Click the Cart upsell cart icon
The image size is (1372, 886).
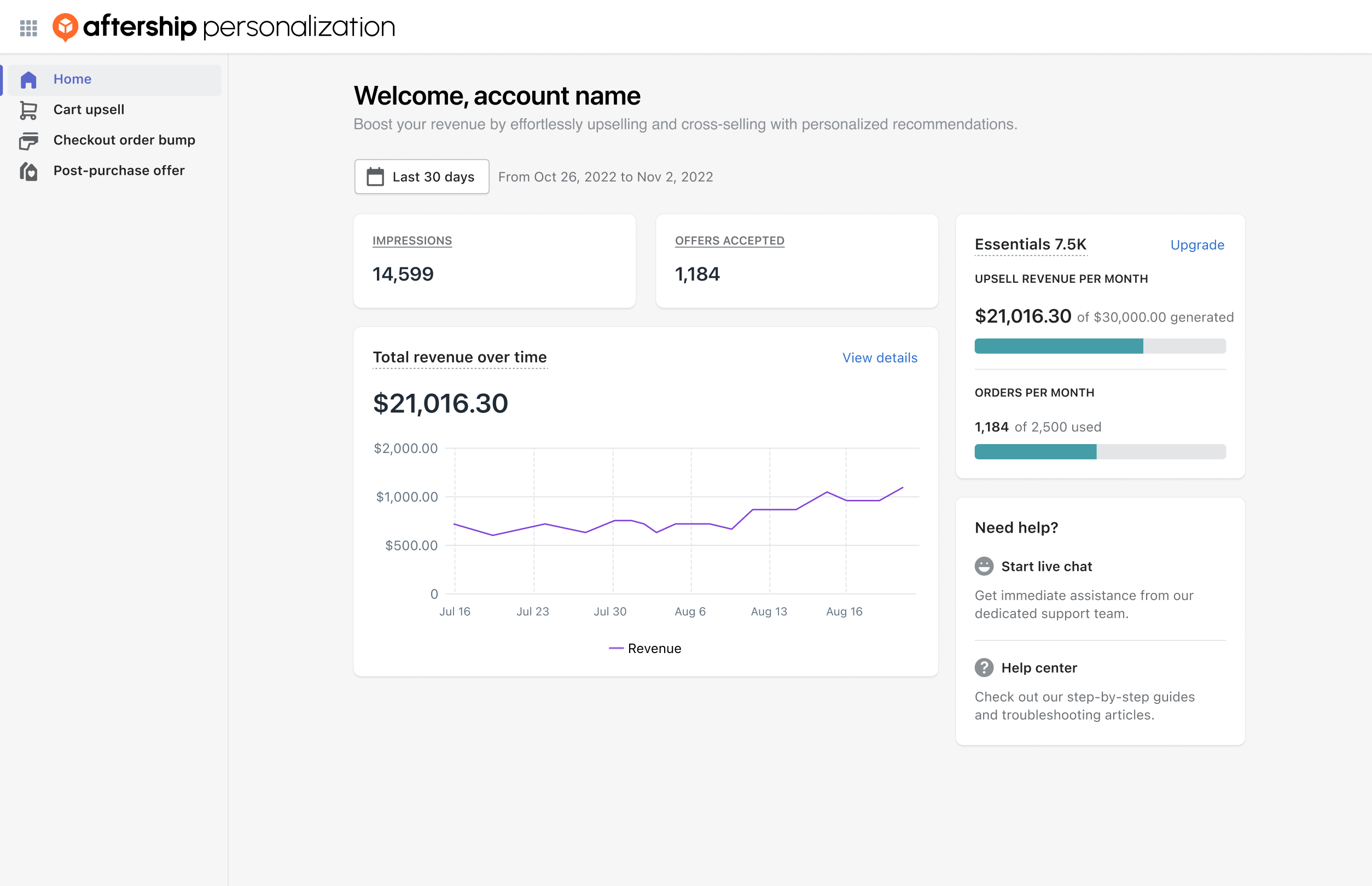click(28, 110)
